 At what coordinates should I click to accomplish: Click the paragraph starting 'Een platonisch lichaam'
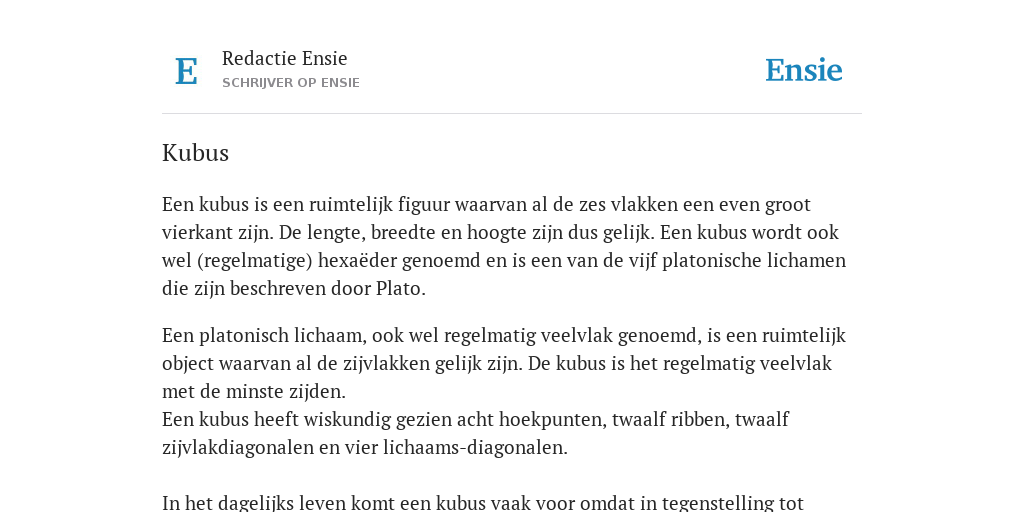click(x=504, y=363)
